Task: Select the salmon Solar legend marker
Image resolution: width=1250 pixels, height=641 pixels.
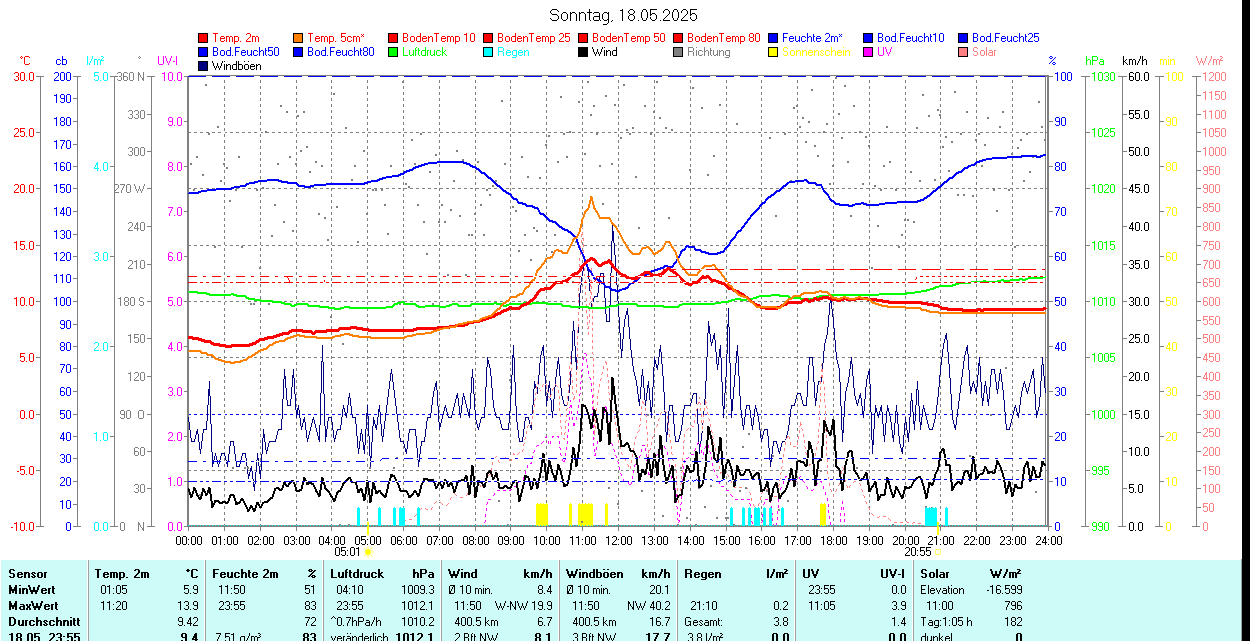Action: [x=964, y=52]
